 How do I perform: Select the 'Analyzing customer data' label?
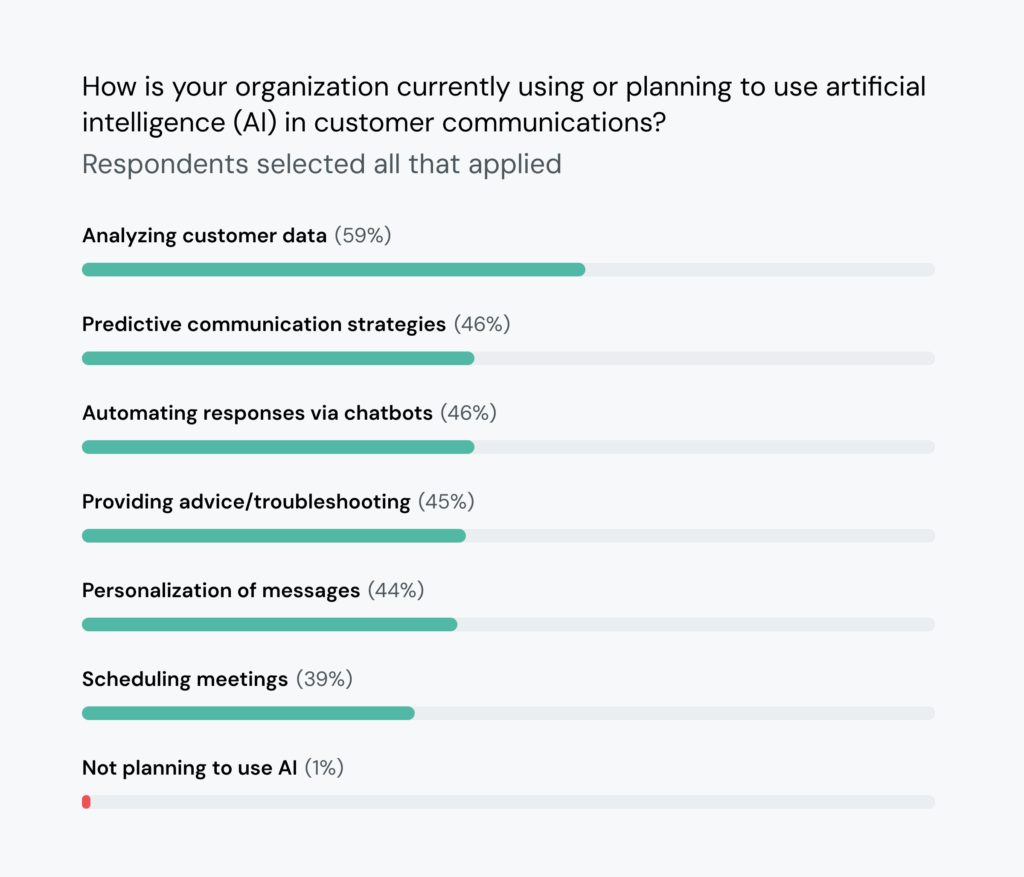pos(204,236)
